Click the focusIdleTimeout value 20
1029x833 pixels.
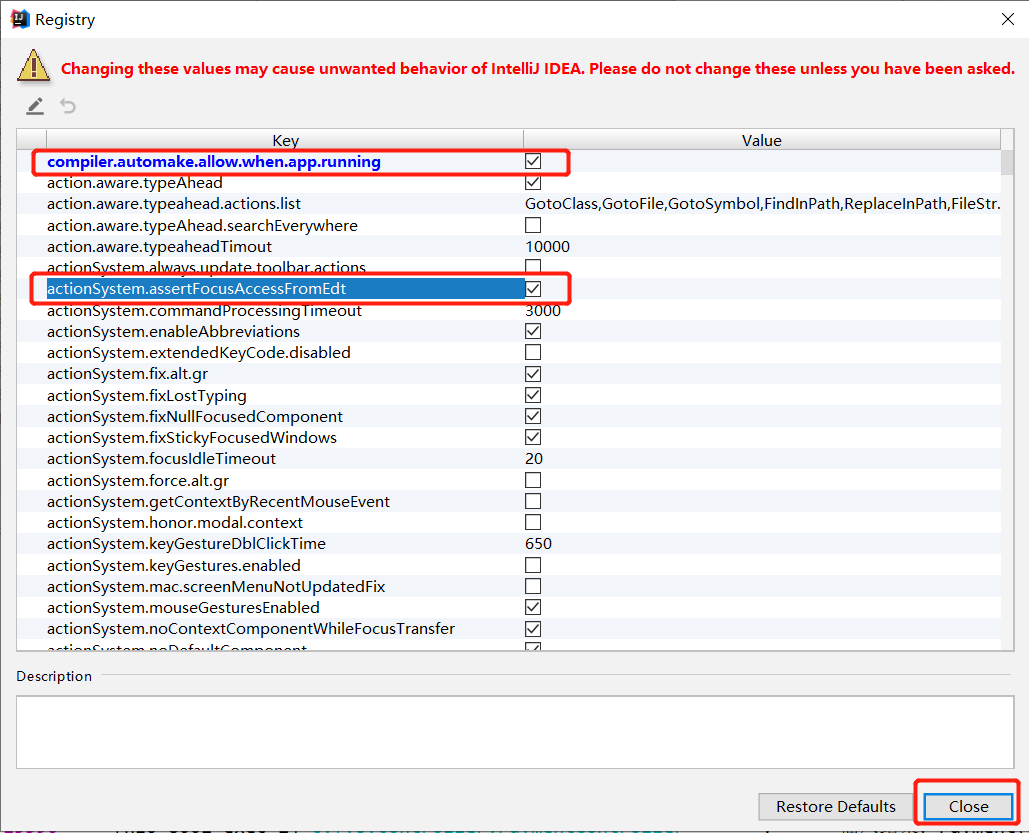pos(534,458)
